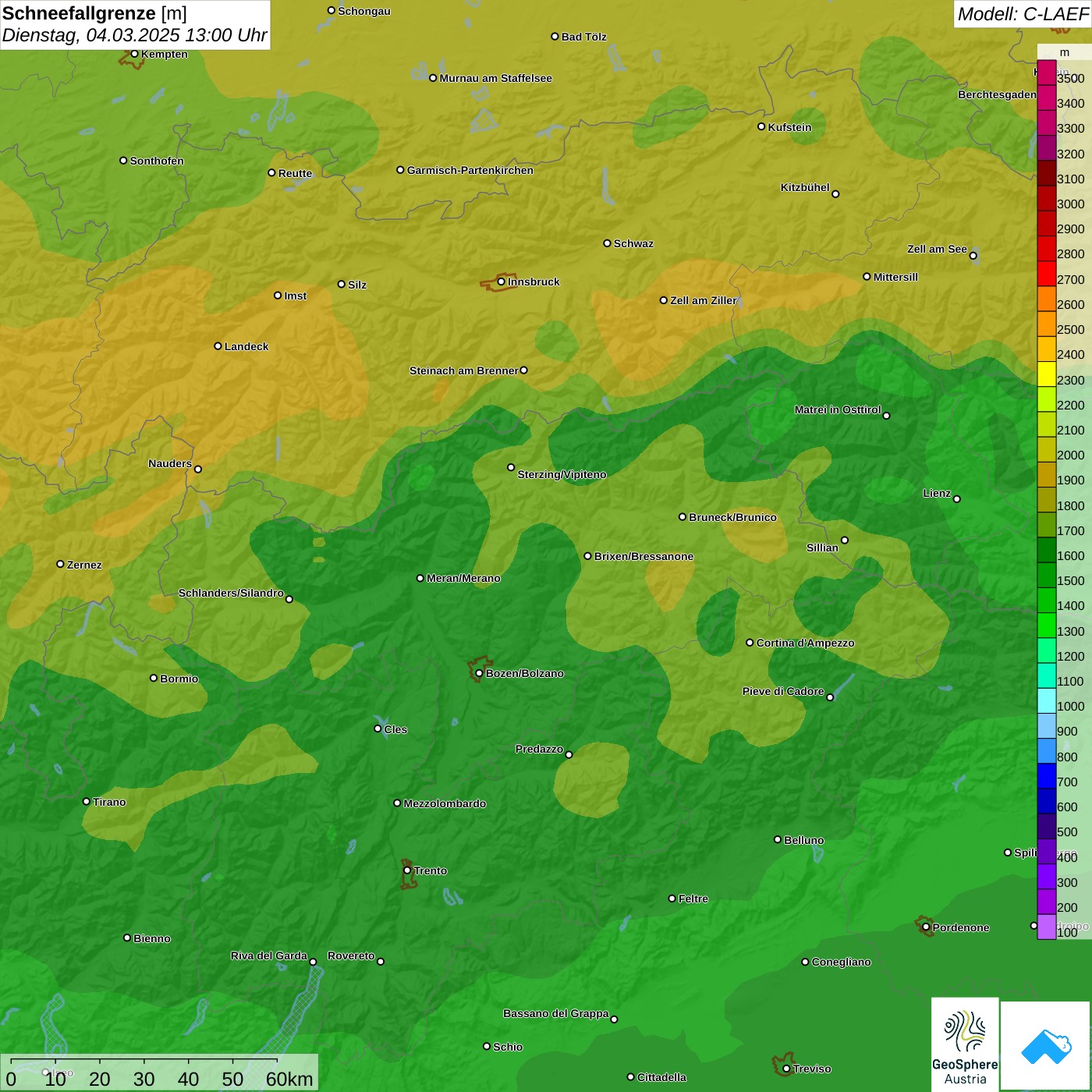Image resolution: width=1092 pixels, height=1092 pixels.
Task: Click the Sonthofen marker dot
Action: point(123,161)
